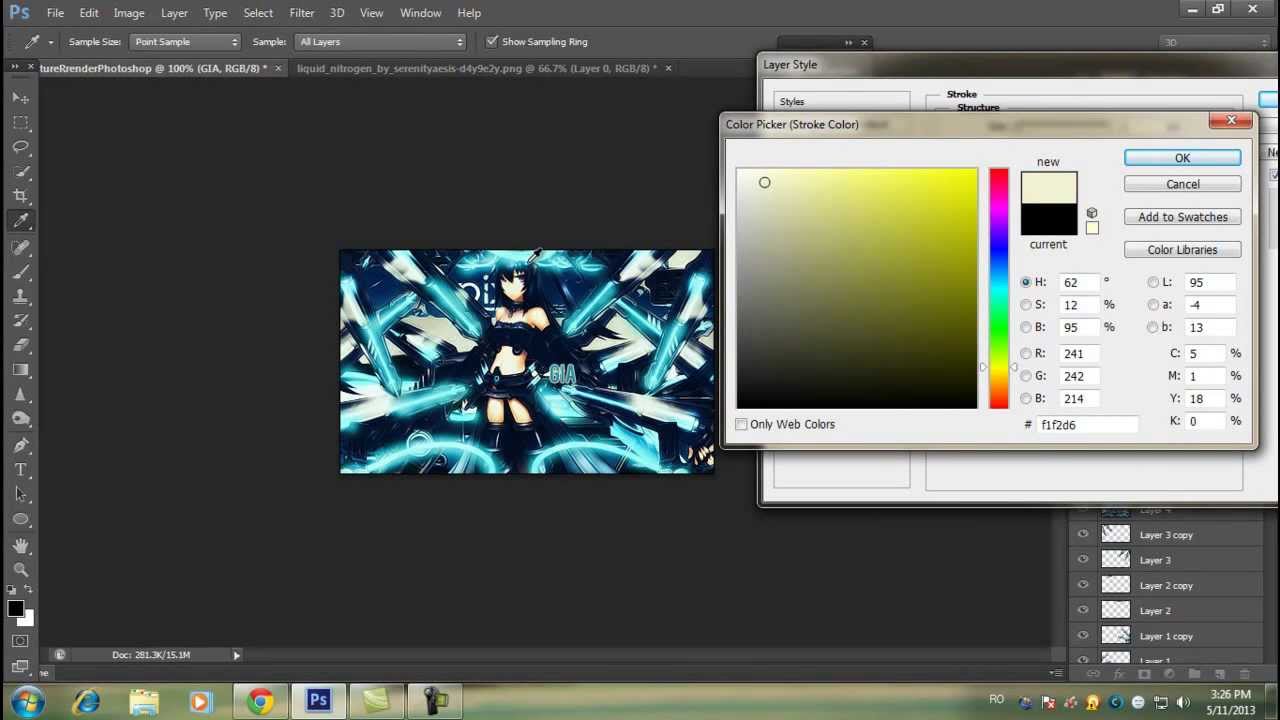The image size is (1280, 720).
Task: Open Chrome from the taskbar
Action: click(x=261, y=702)
